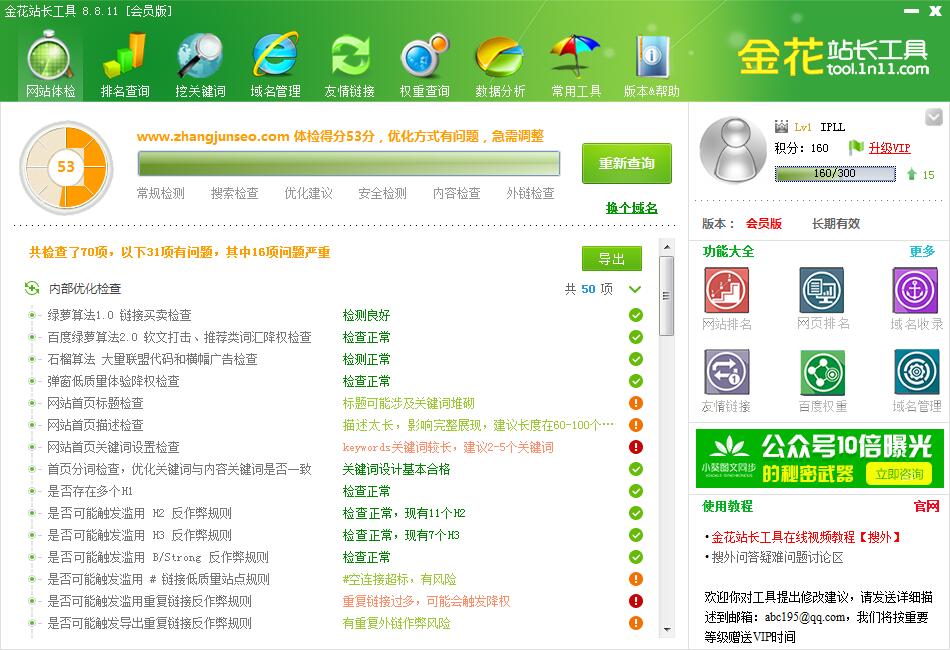Click text 检查正常，现有11个H2
Viewport: 950px width, 650px height.
404,513
